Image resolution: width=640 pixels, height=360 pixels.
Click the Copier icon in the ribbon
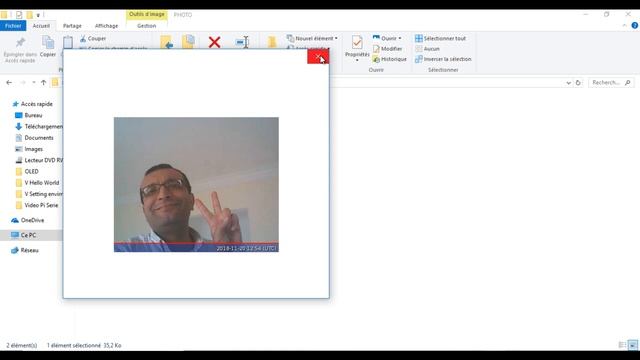pyautogui.click(x=48, y=42)
